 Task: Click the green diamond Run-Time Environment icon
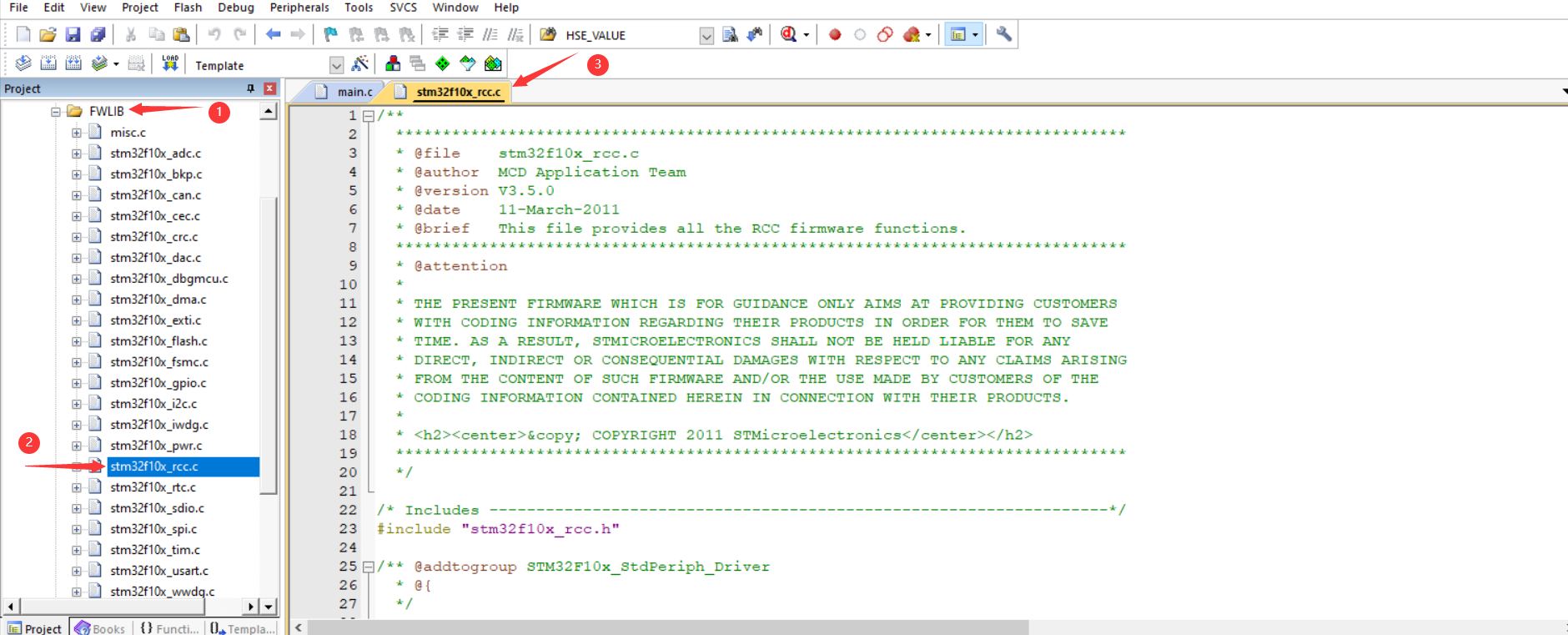pos(443,63)
